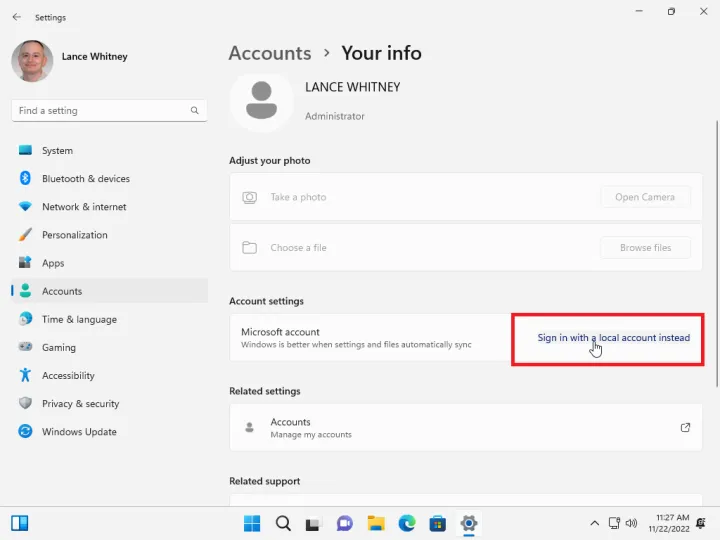
Task: Open the Gaming settings section
Action: (58, 348)
